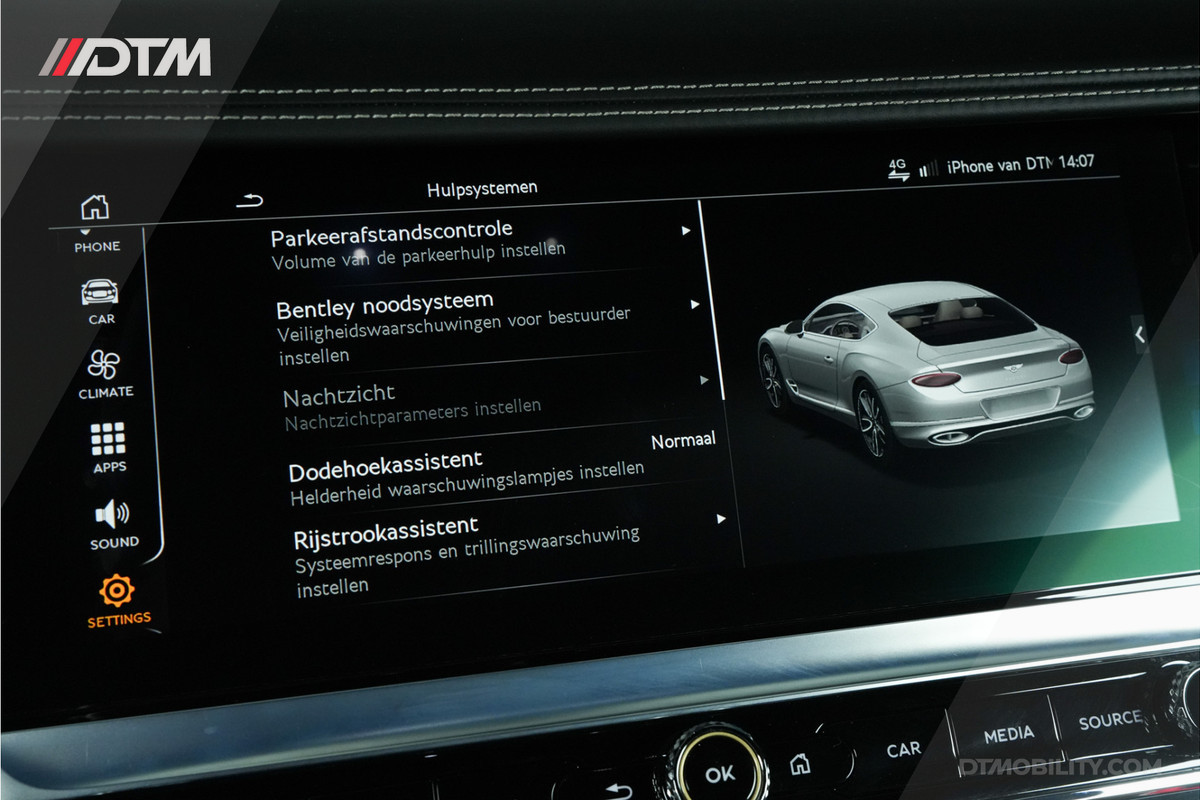The width and height of the screenshot is (1200, 800).
Task: Open Climate fan icon
Action: pyautogui.click(x=104, y=365)
